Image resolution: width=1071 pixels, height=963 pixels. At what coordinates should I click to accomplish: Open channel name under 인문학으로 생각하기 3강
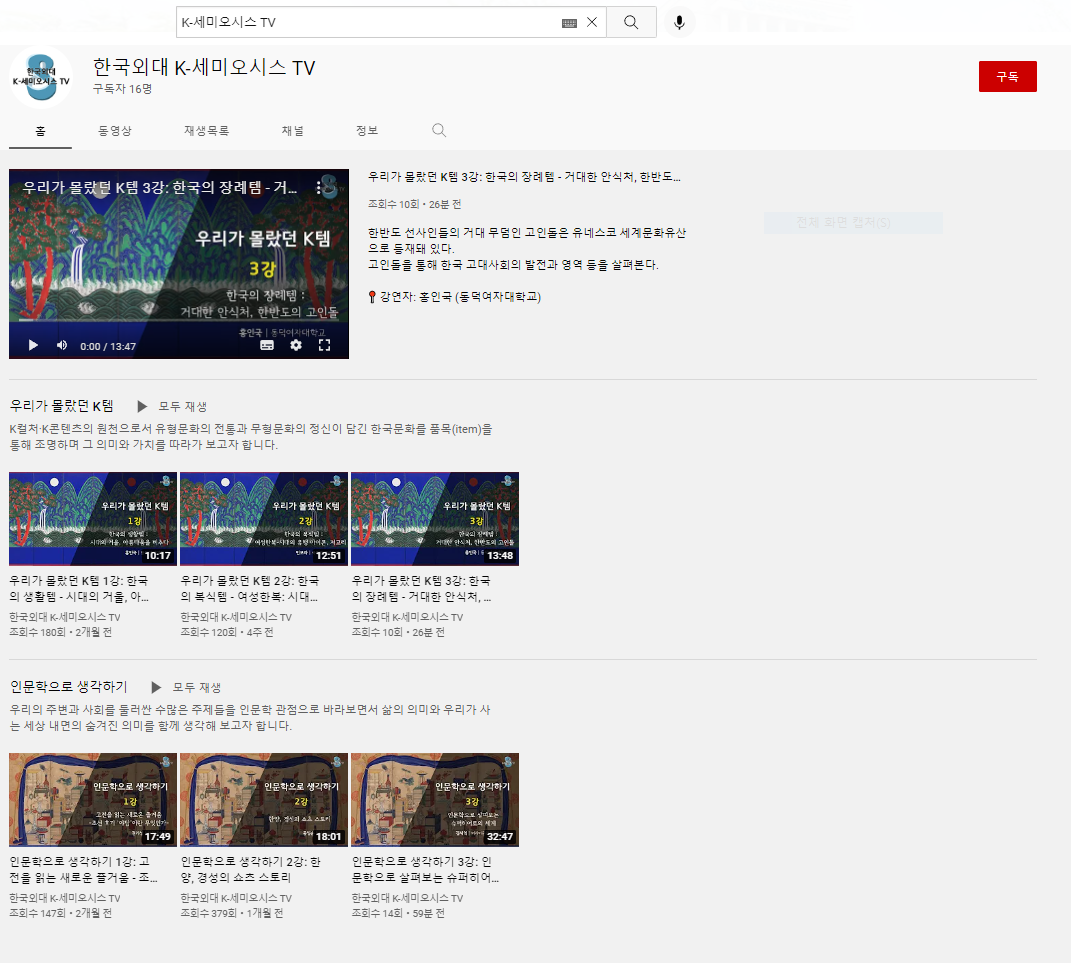408,898
